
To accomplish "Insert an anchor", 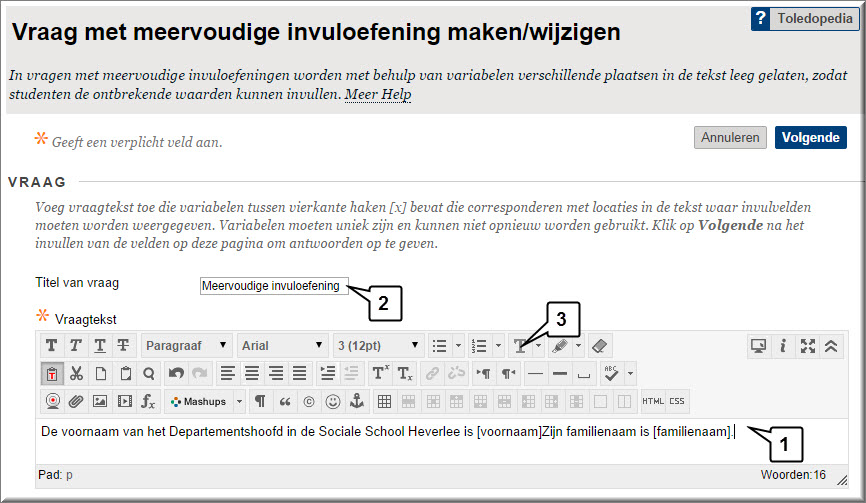I will point(357,401).
